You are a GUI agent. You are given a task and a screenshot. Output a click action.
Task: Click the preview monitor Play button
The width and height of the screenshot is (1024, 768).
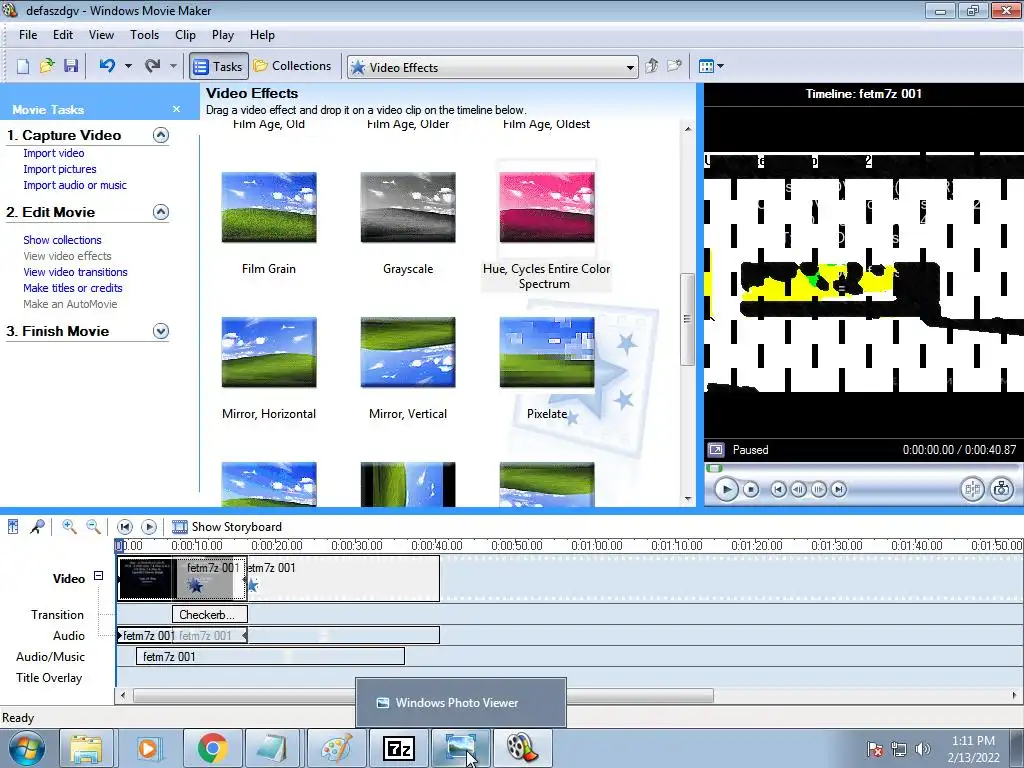pyautogui.click(x=726, y=489)
